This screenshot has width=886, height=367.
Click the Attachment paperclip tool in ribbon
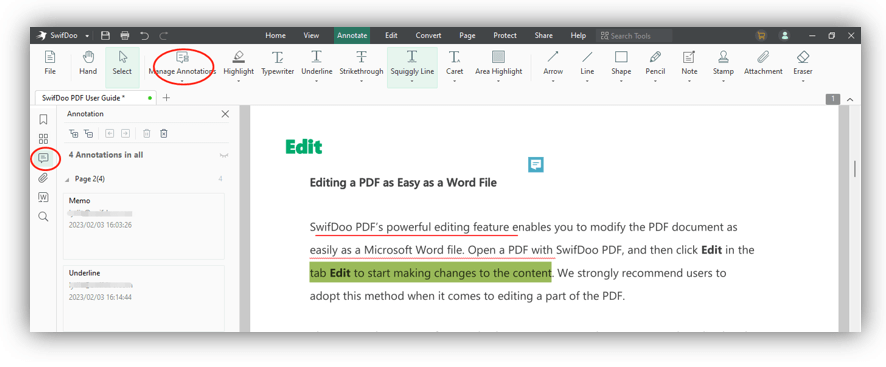(x=763, y=63)
